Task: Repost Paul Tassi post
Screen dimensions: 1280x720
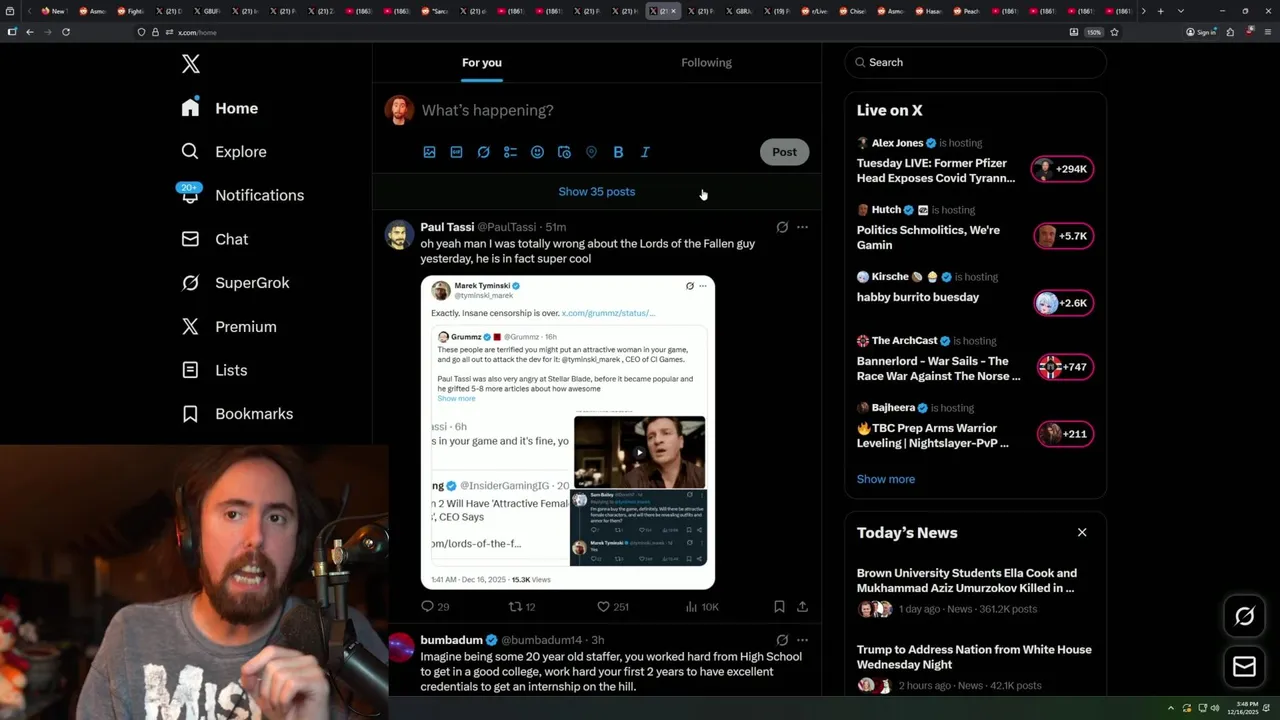Action: coord(522,606)
